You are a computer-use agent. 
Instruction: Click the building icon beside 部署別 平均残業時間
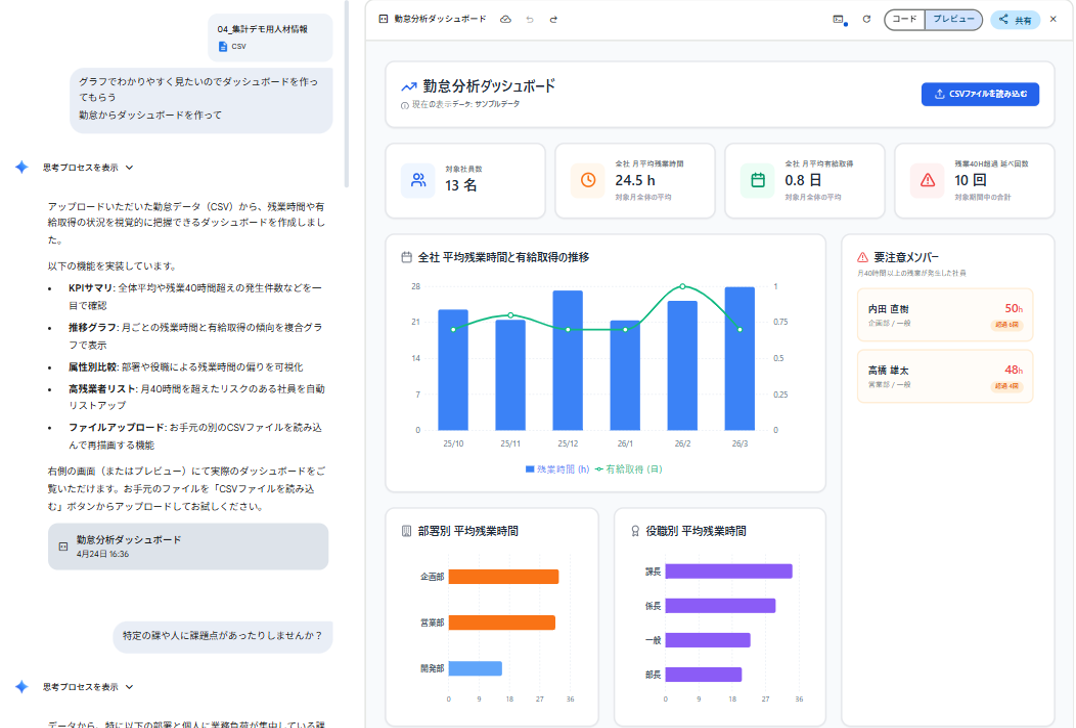coord(406,531)
